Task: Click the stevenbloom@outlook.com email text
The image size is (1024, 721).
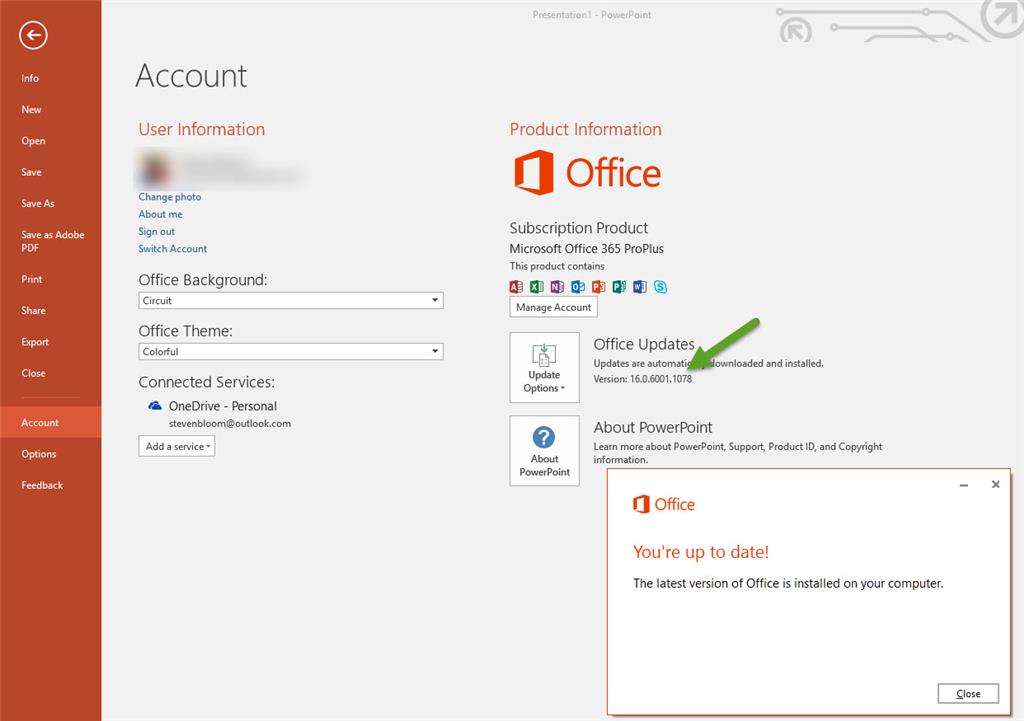Action: coord(230,423)
